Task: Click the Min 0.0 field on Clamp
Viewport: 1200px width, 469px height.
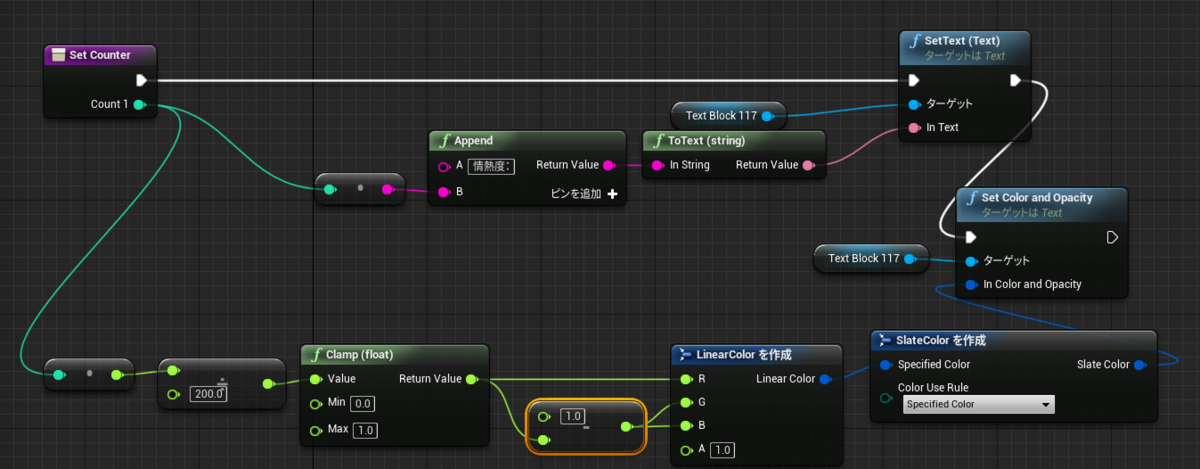Action: (363, 403)
